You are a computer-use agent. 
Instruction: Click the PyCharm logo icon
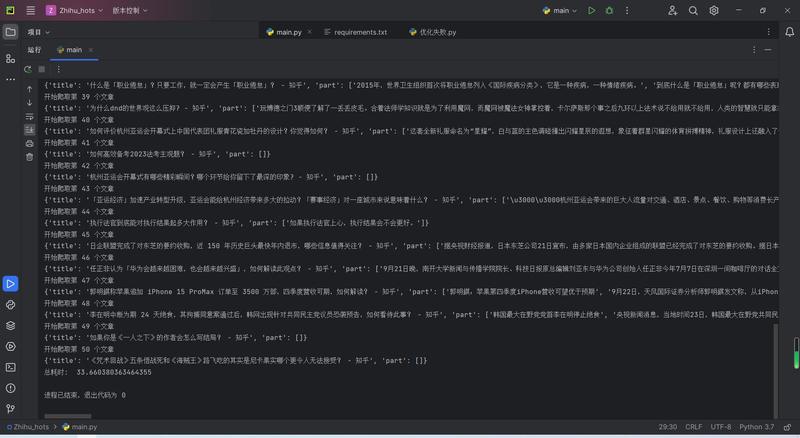10,10
